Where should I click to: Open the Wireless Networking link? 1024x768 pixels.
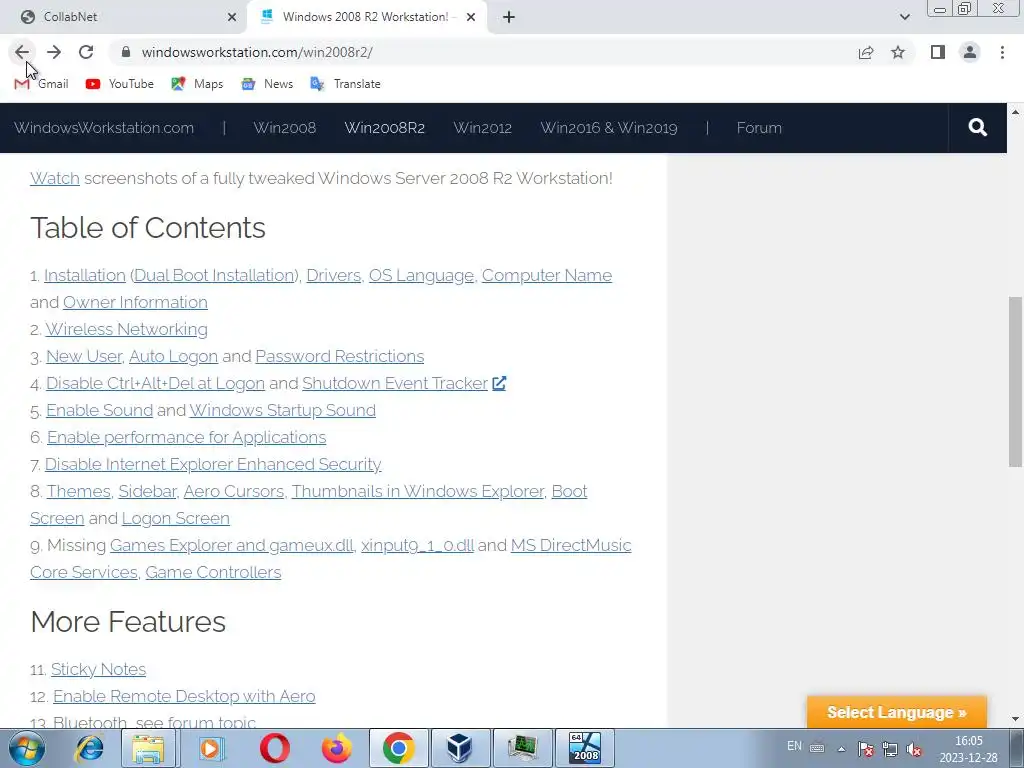click(127, 329)
